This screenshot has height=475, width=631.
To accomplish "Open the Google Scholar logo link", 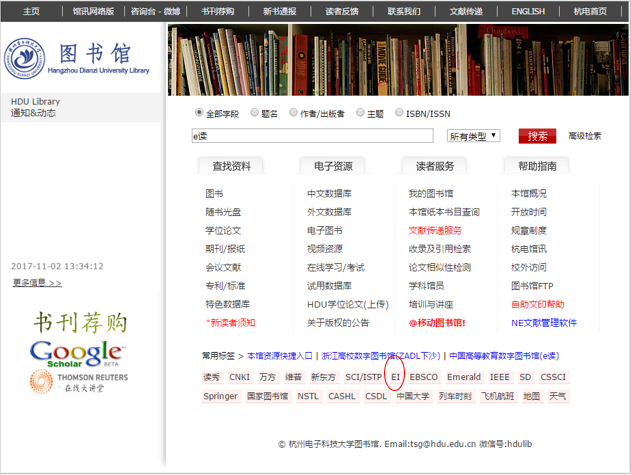I will click(x=77, y=354).
